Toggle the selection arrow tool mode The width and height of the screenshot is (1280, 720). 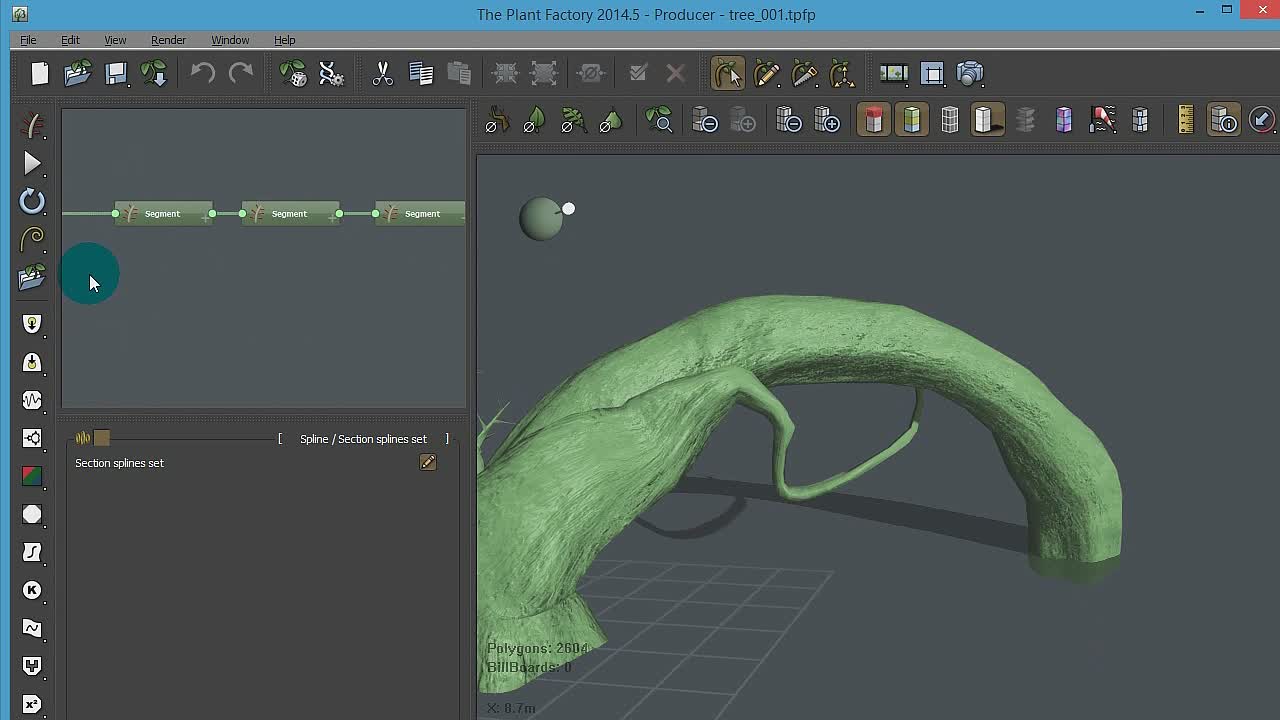(728, 73)
